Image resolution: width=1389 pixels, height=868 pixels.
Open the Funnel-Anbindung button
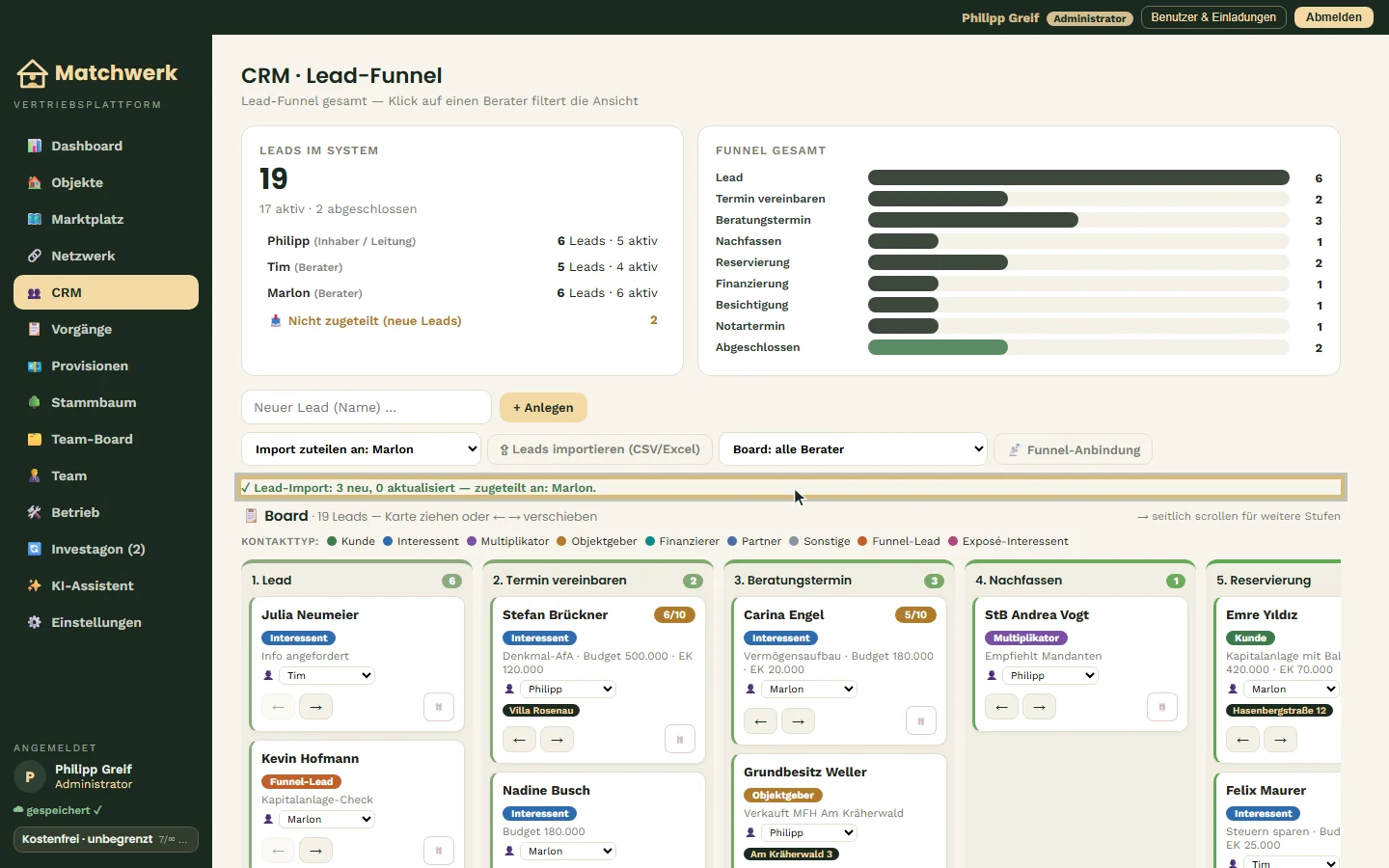pos(1073,449)
